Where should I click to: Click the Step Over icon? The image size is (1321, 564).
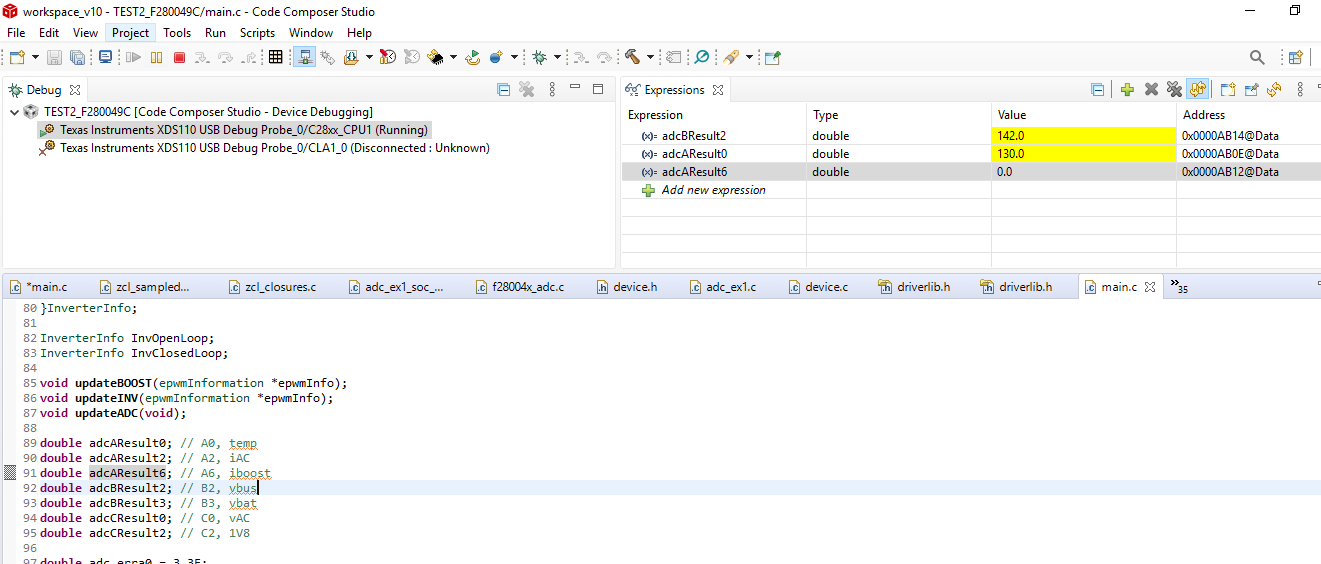pos(225,57)
